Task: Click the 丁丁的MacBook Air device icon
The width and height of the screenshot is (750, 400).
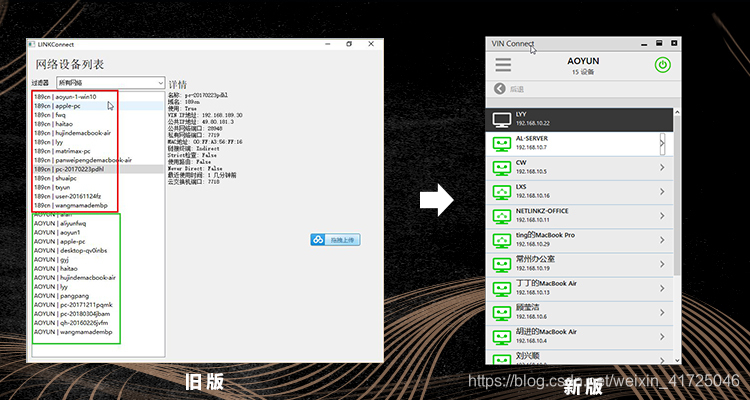Action: coord(502,289)
